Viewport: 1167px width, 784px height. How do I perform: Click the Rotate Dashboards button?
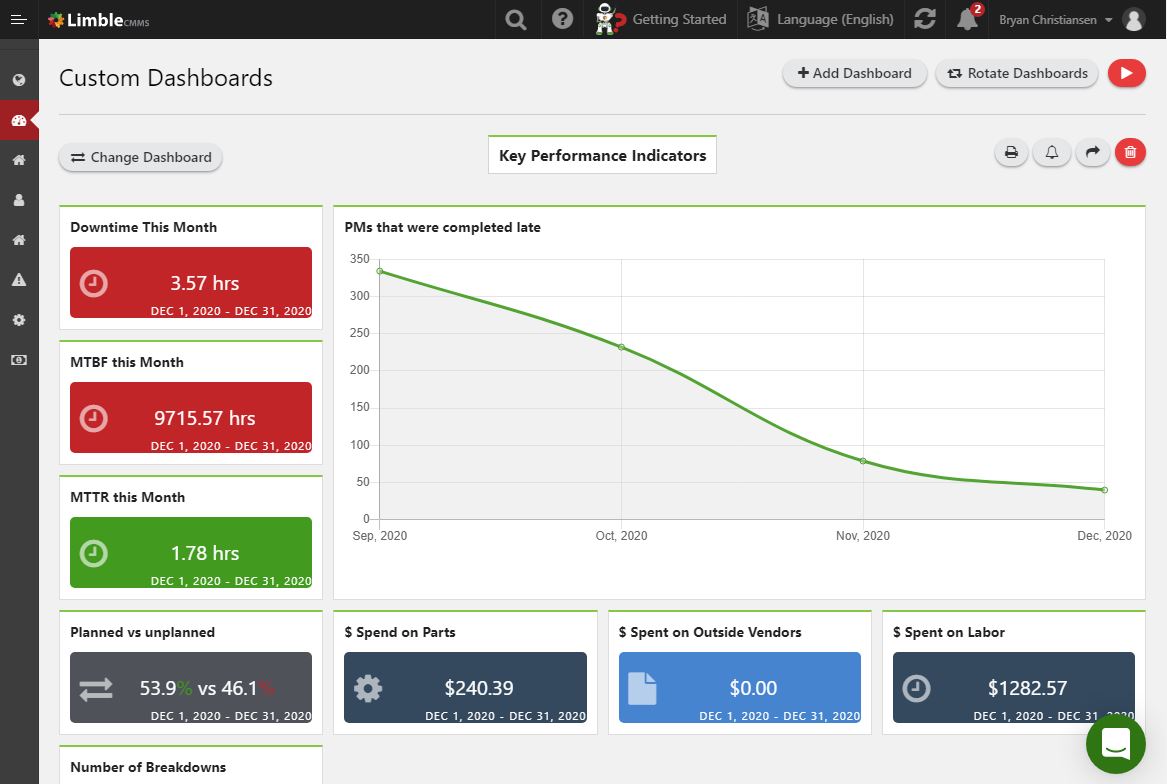pos(1016,73)
